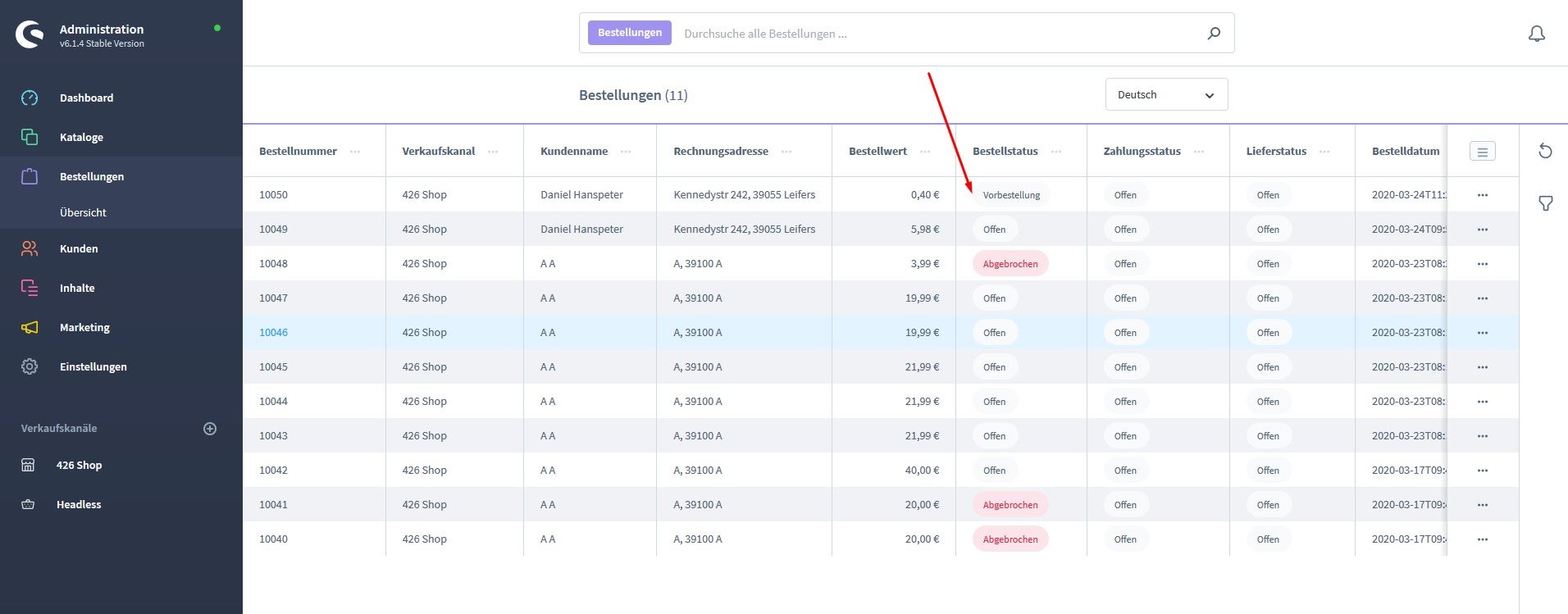The height and width of the screenshot is (614, 1568).
Task: Sort by Bestelldatum column header
Action: [x=1406, y=151]
